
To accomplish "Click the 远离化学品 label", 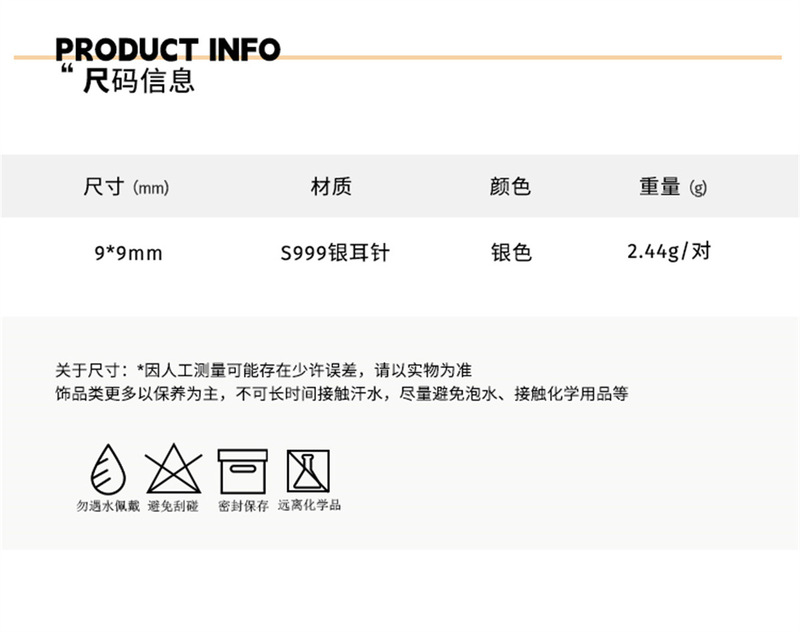I will 309,506.
